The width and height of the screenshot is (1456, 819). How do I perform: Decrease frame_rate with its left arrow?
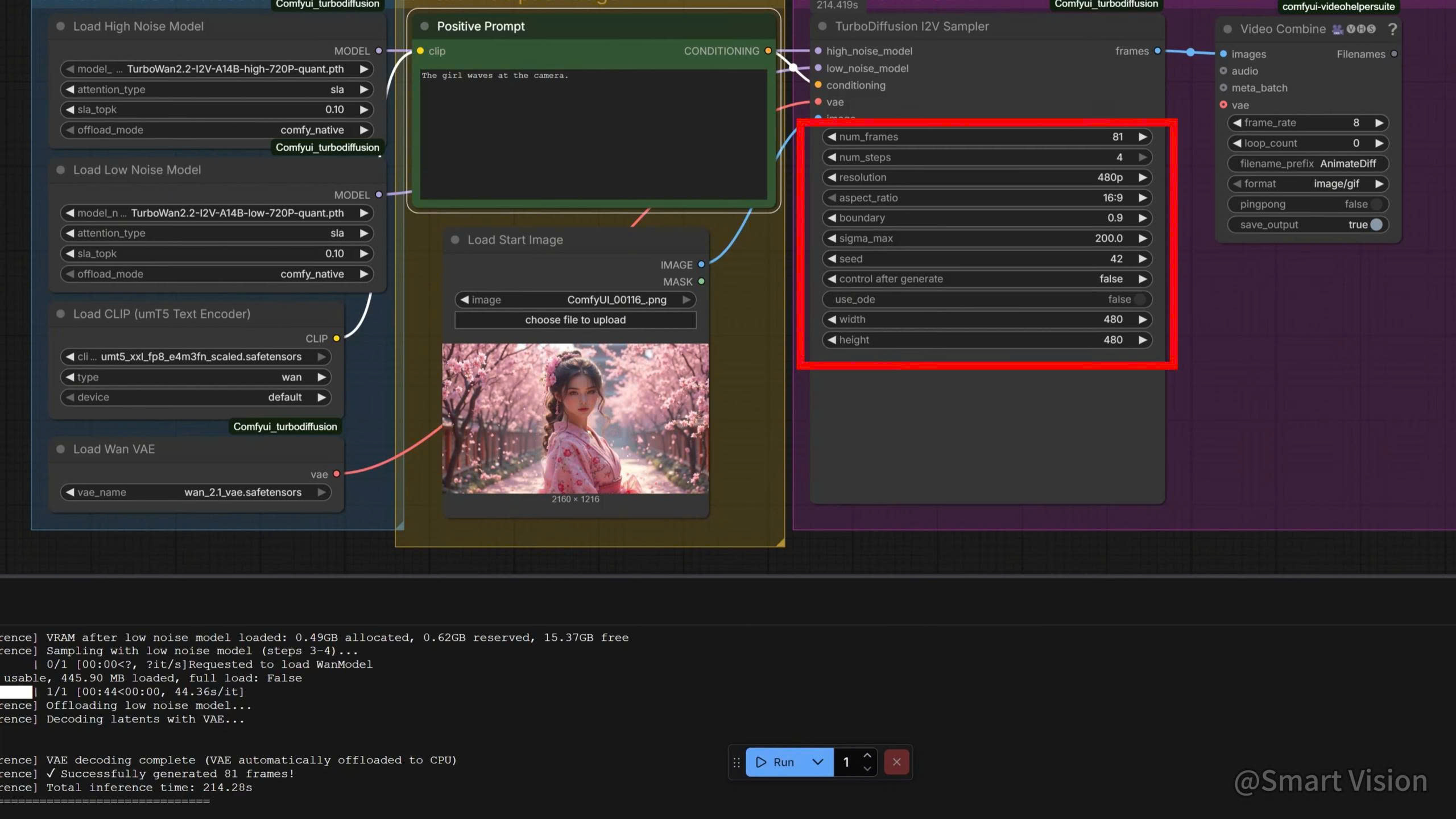(x=1237, y=123)
